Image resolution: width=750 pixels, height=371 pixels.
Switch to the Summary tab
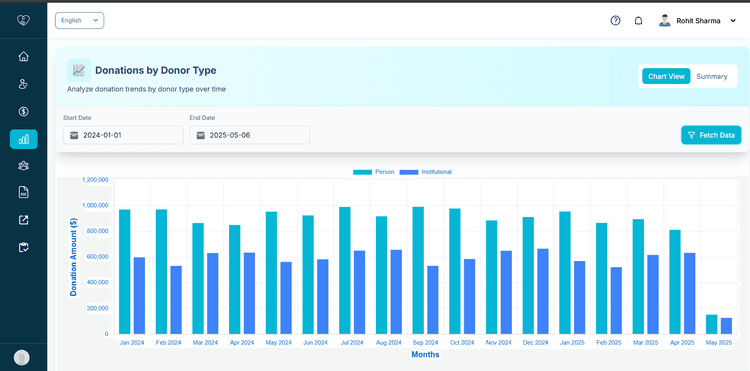pos(712,76)
